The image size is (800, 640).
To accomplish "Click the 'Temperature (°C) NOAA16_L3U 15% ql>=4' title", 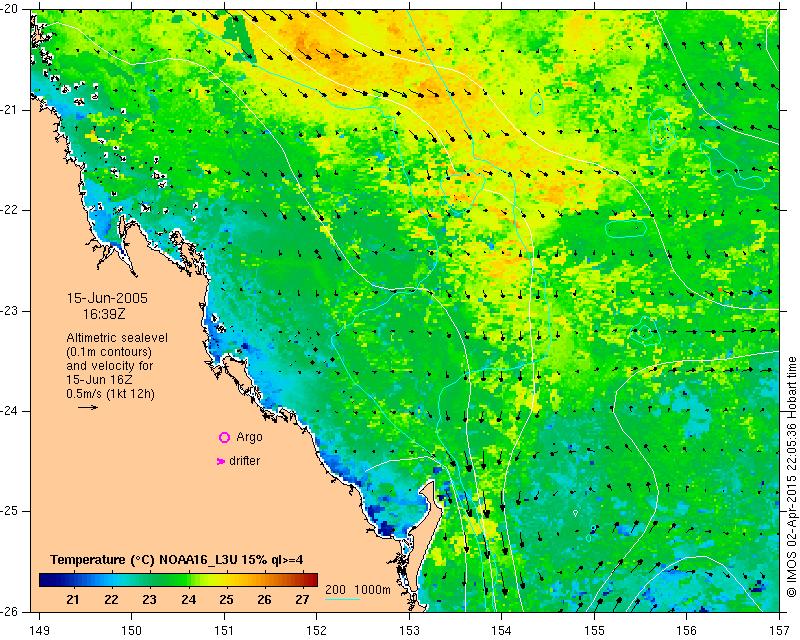I will tap(177, 560).
